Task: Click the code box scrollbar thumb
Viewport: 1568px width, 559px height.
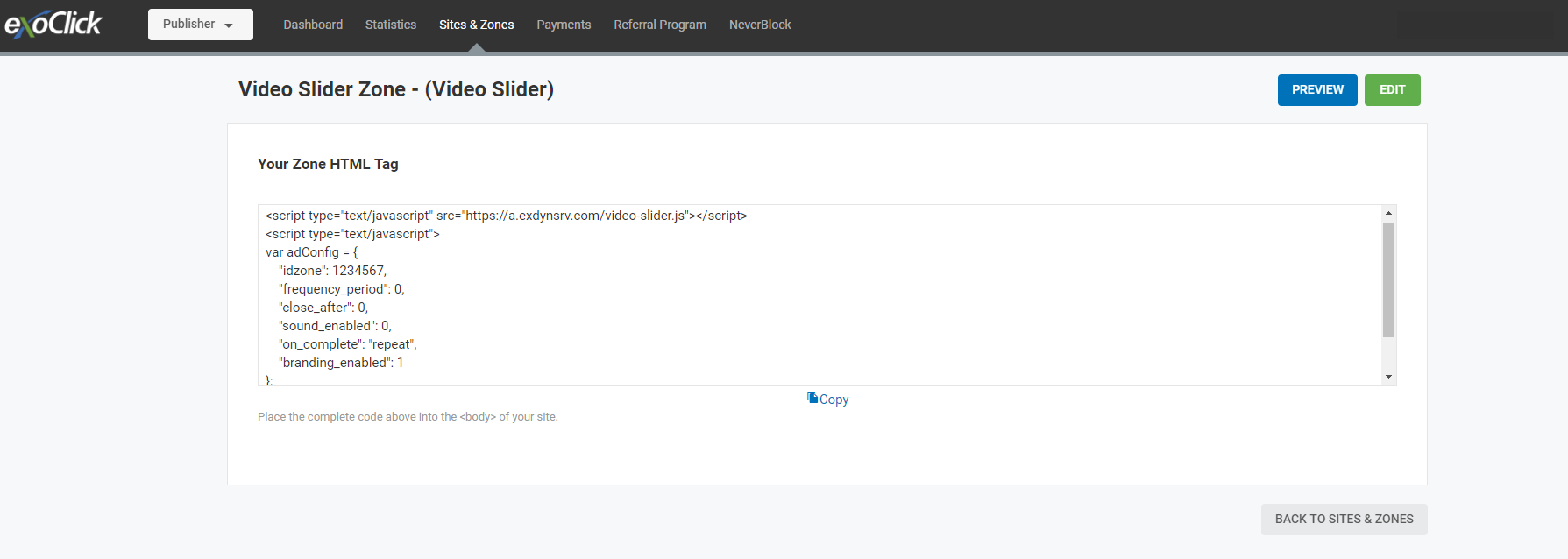Action: point(1388,279)
